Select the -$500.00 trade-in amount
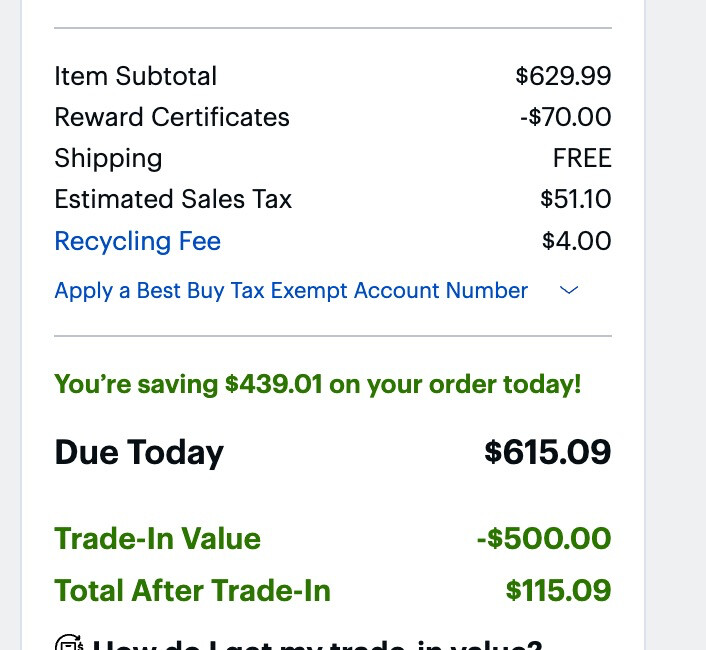This screenshot has height=650, width=706. tap(543, 539)
